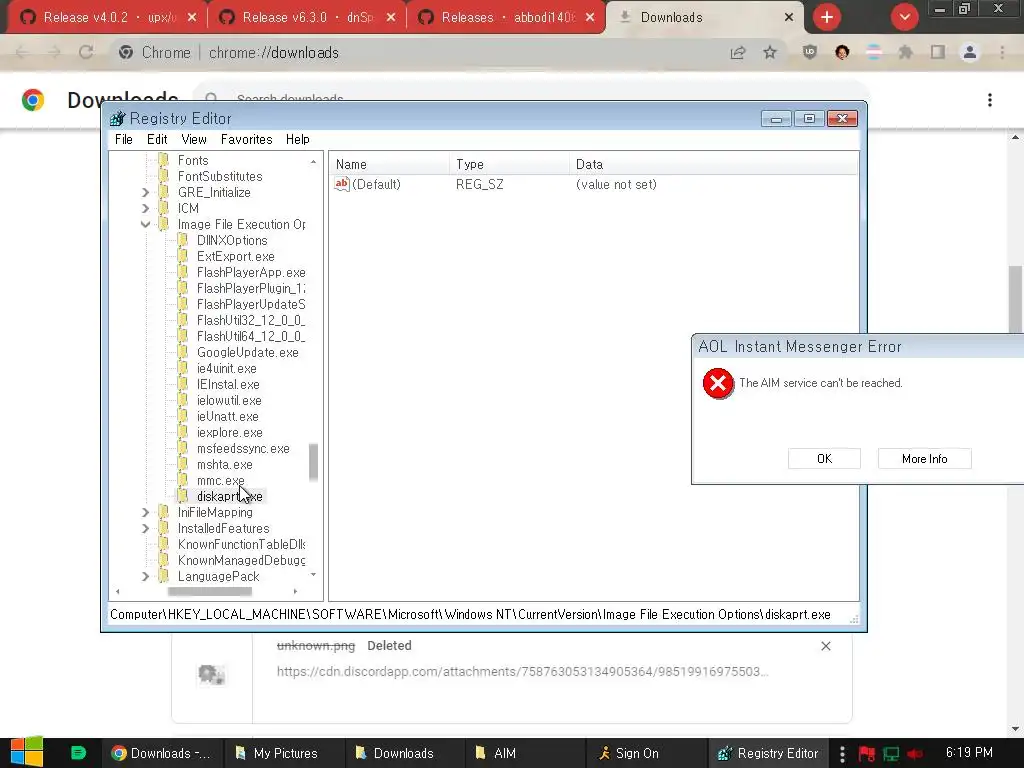1024x768 pixels.
Task: Toggle Chrome side panel icon
Action: tap(938, 53)
